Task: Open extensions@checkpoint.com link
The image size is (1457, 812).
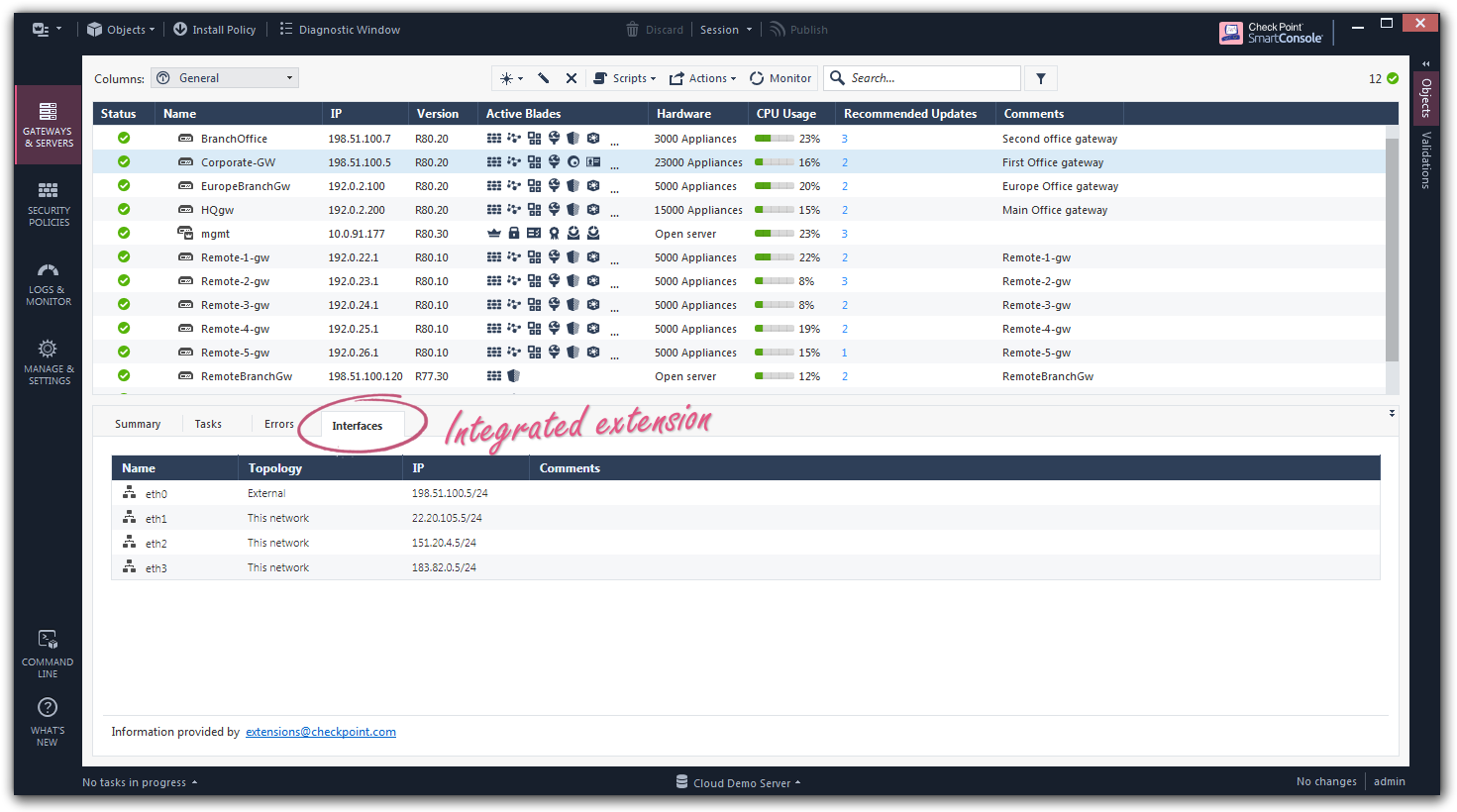Action: coord(321,732)
